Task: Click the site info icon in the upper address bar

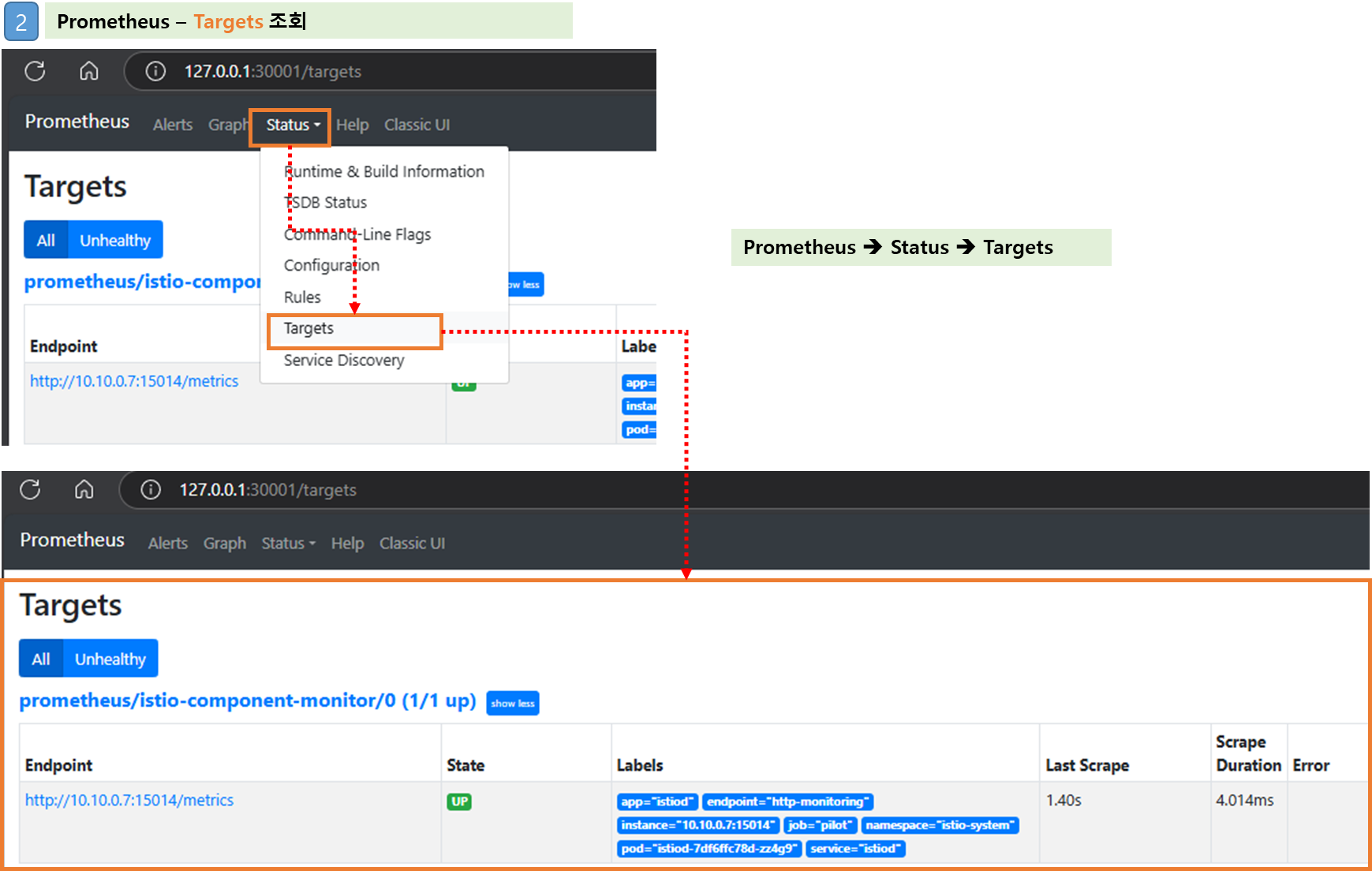Action: [x=156, y=71]
